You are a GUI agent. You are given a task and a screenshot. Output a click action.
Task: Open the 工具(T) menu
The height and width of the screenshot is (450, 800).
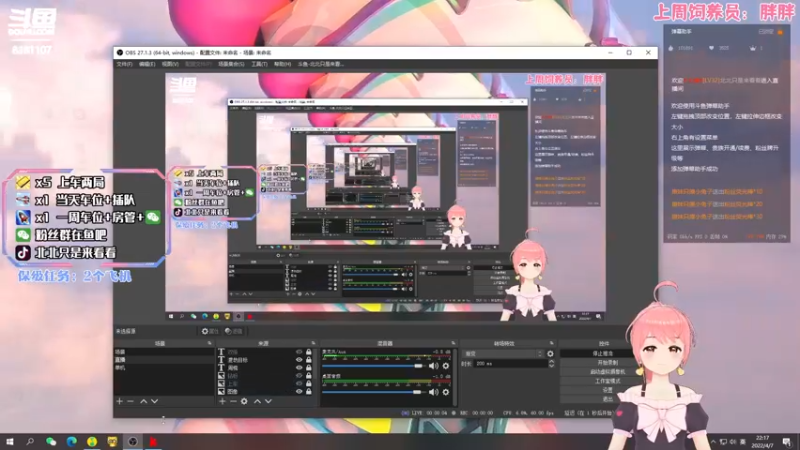259,64
